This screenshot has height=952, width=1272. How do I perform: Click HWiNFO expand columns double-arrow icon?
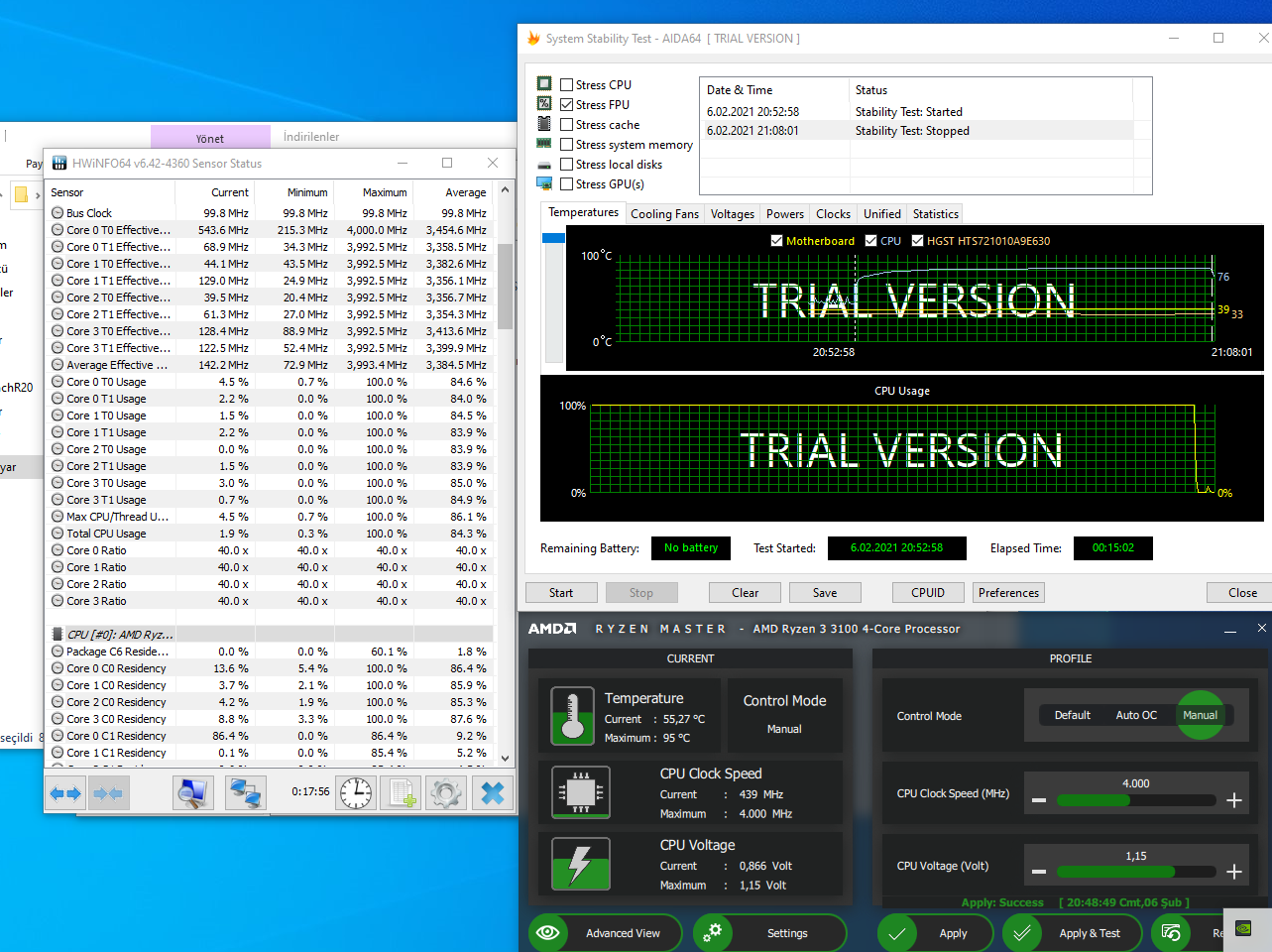point(65,792)
